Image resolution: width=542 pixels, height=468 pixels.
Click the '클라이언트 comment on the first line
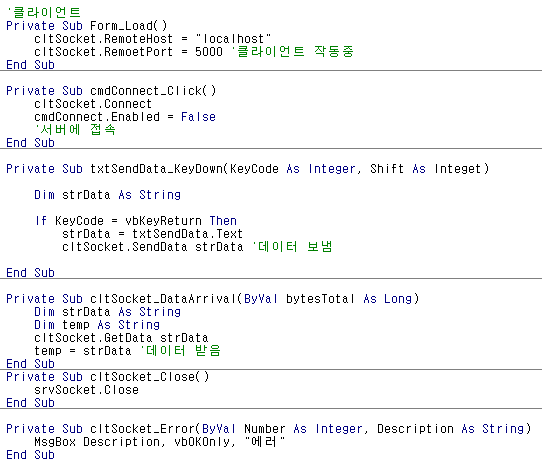point(44,12)
